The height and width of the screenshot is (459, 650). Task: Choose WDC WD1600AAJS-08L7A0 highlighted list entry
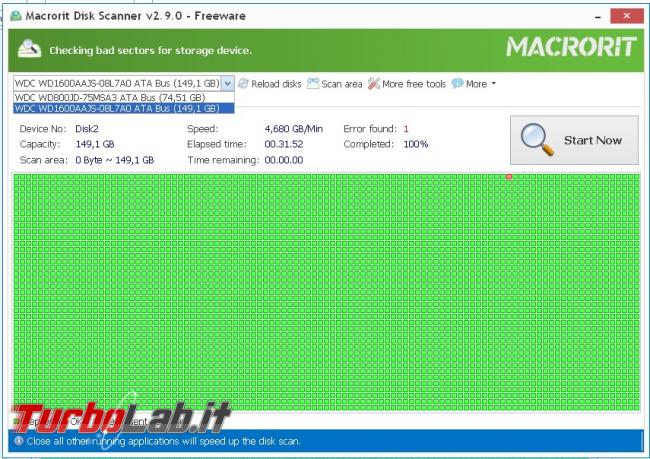(x=124, y=108)
